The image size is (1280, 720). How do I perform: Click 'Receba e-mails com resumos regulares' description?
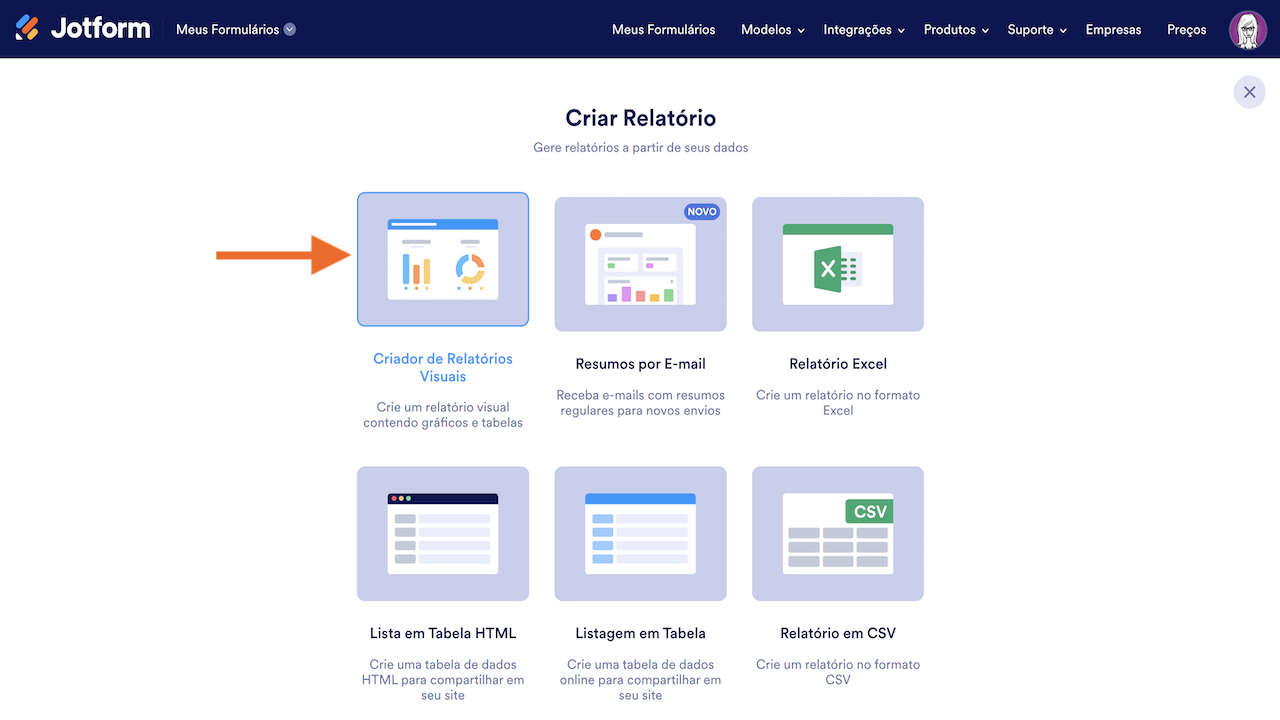click(640, 403)
